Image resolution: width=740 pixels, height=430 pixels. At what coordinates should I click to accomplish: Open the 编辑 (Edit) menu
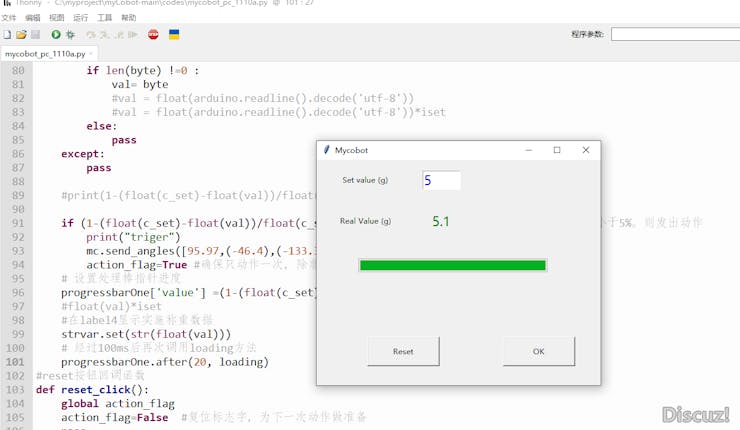pyautogui.click(x=33, y=18)
